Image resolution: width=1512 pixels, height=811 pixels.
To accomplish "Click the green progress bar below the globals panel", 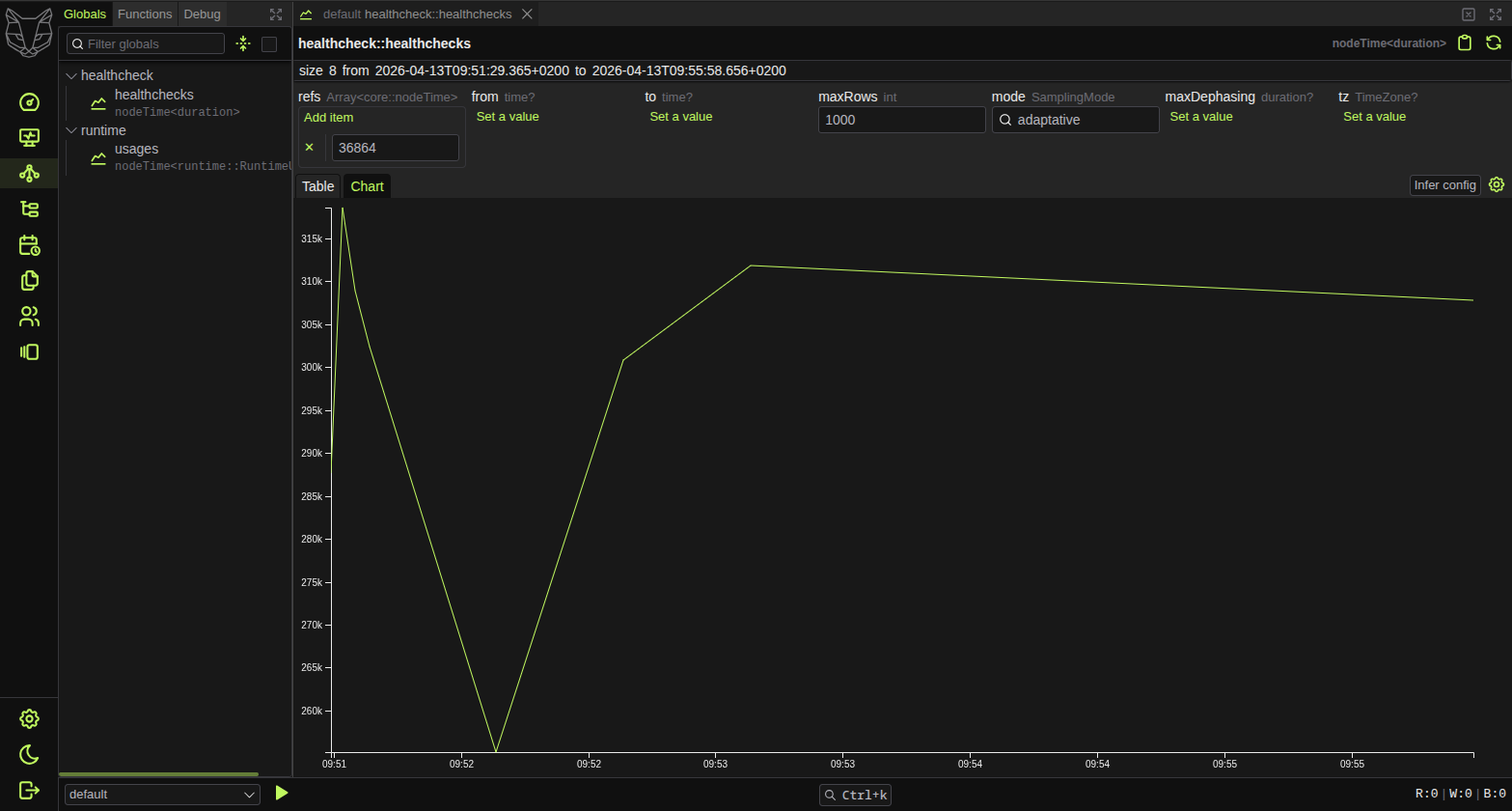I will pos(159,773).
